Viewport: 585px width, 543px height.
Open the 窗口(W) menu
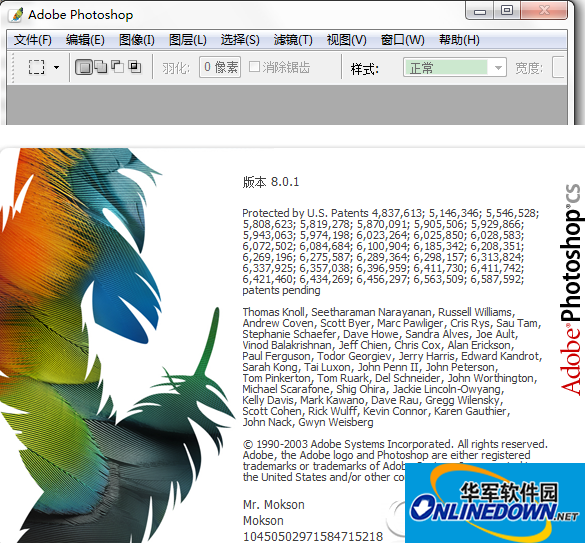[403, 40]
